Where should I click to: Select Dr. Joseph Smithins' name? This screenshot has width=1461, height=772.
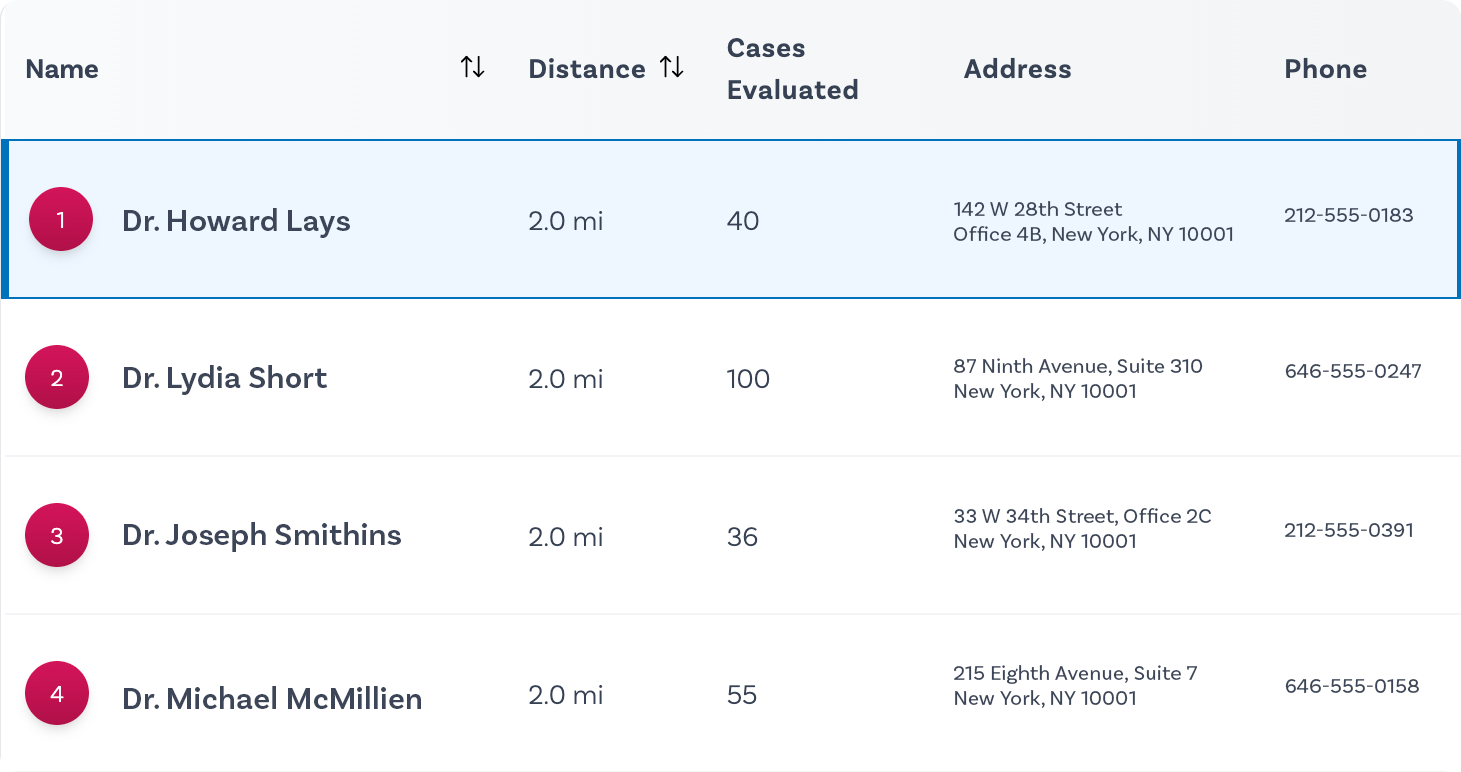[x=261, y=536]
